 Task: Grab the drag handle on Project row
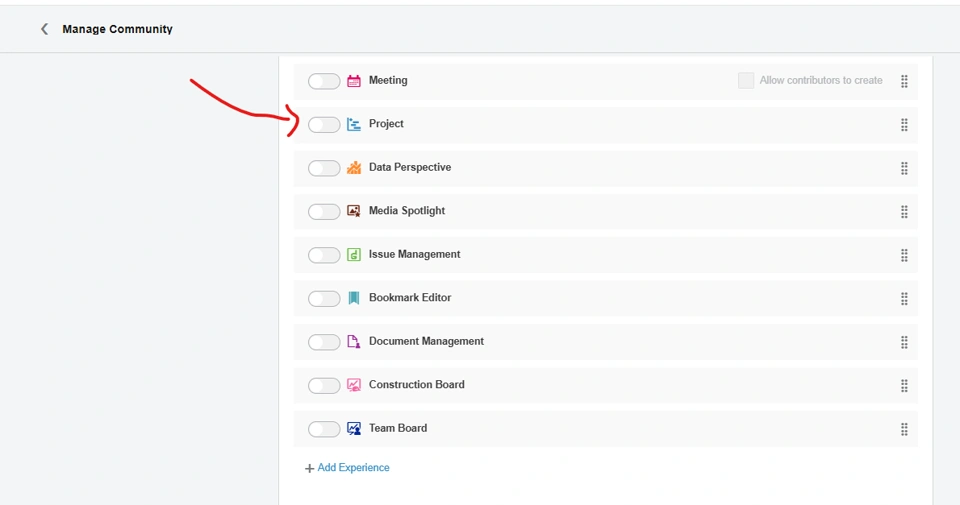pyautogui.click(x=904, y=125)
